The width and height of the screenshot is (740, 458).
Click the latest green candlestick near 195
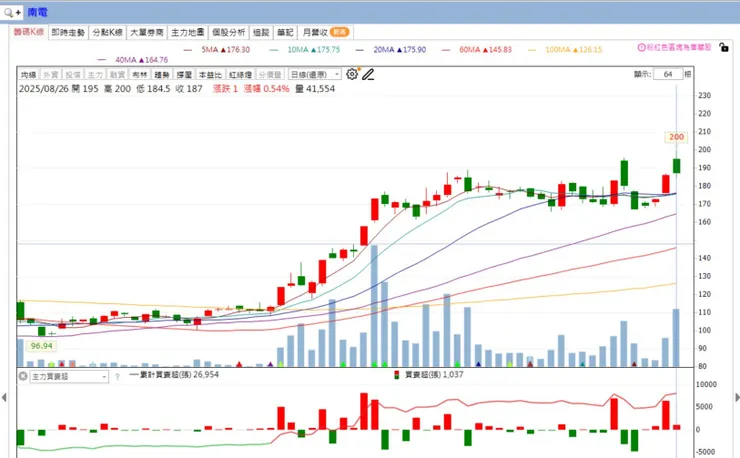676,165
